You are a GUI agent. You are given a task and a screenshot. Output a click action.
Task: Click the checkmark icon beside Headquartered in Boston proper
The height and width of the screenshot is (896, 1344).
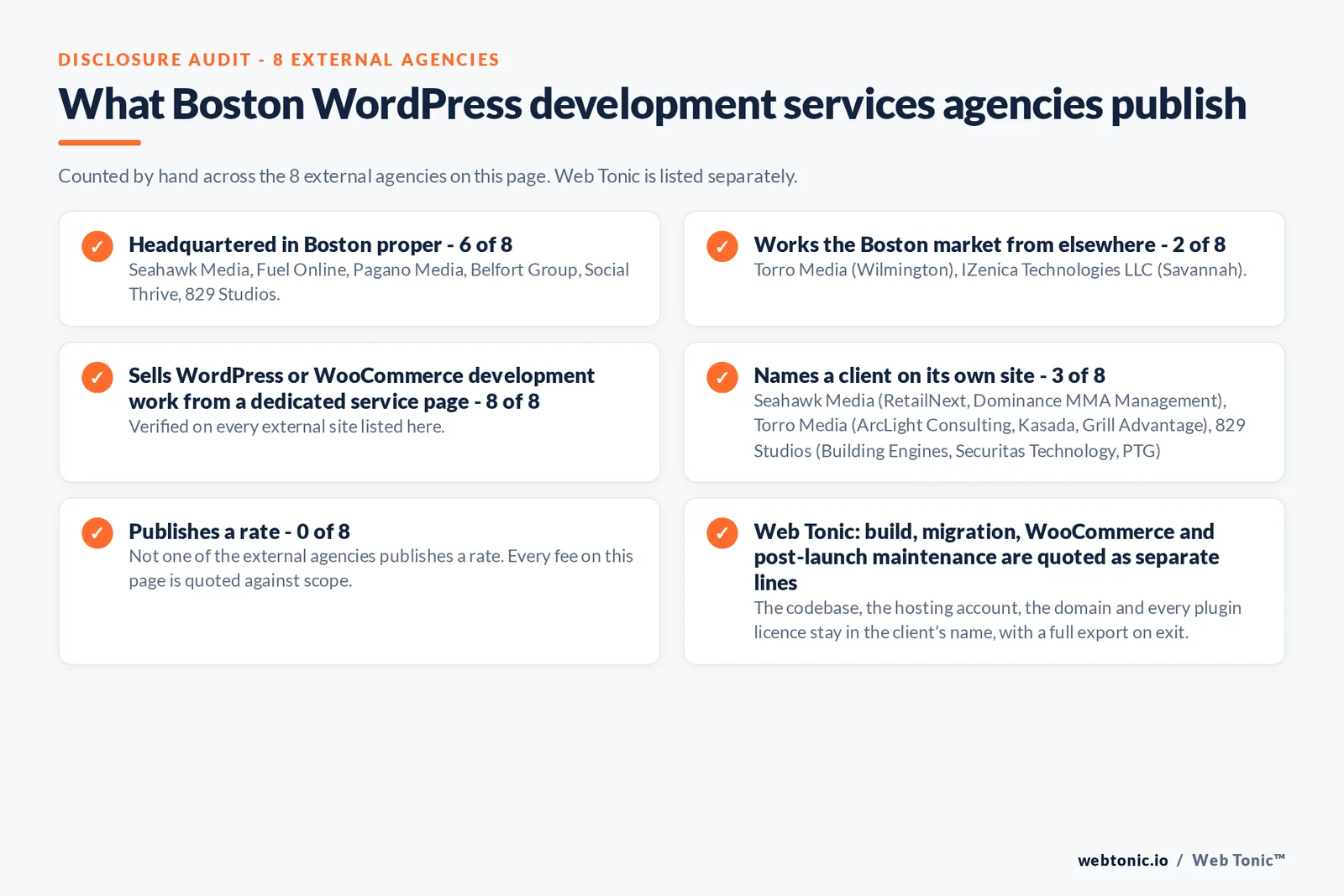tap(97, 246)
